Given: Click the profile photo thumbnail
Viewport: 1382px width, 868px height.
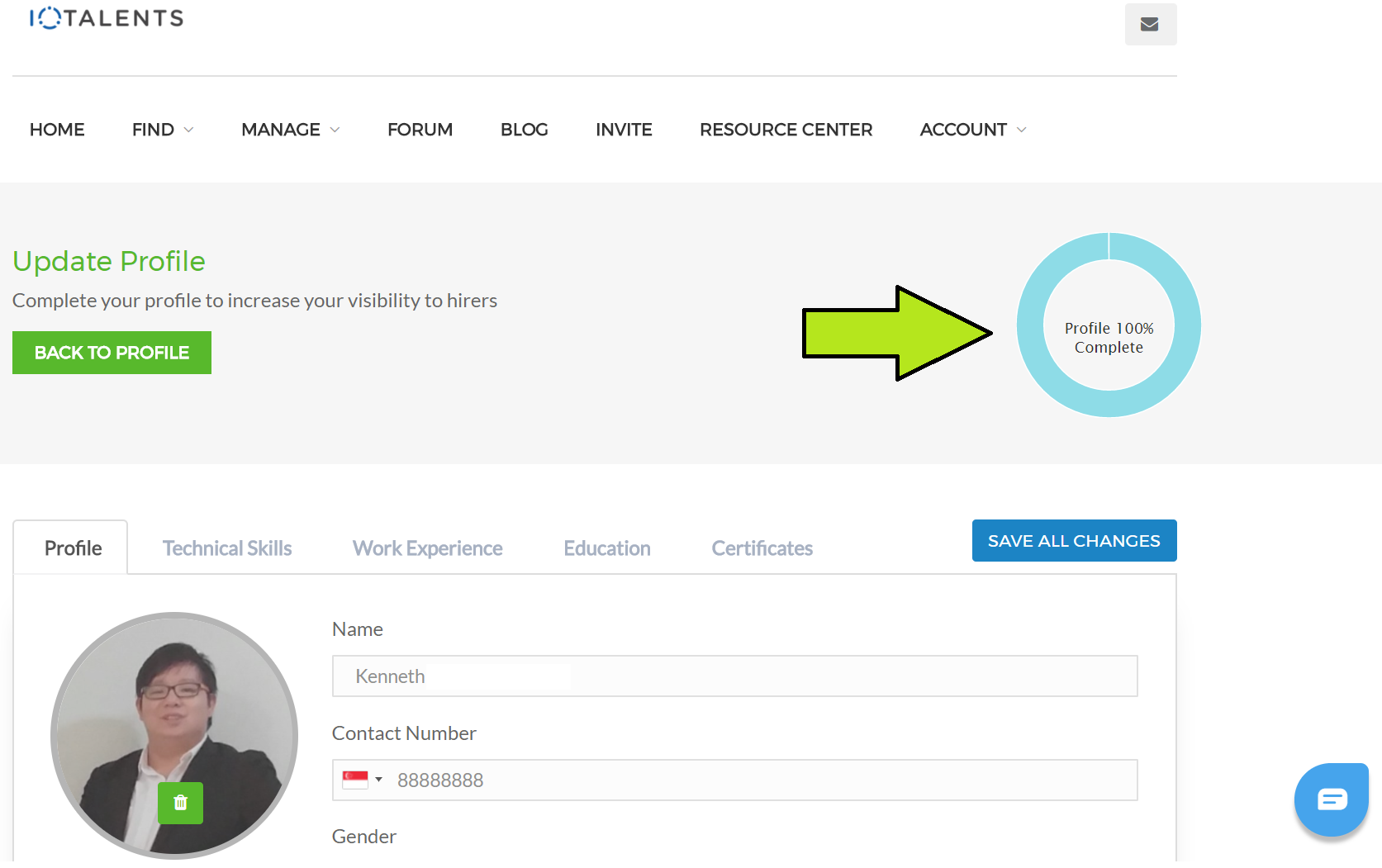Looking at the screenshot, I should 174,735.
